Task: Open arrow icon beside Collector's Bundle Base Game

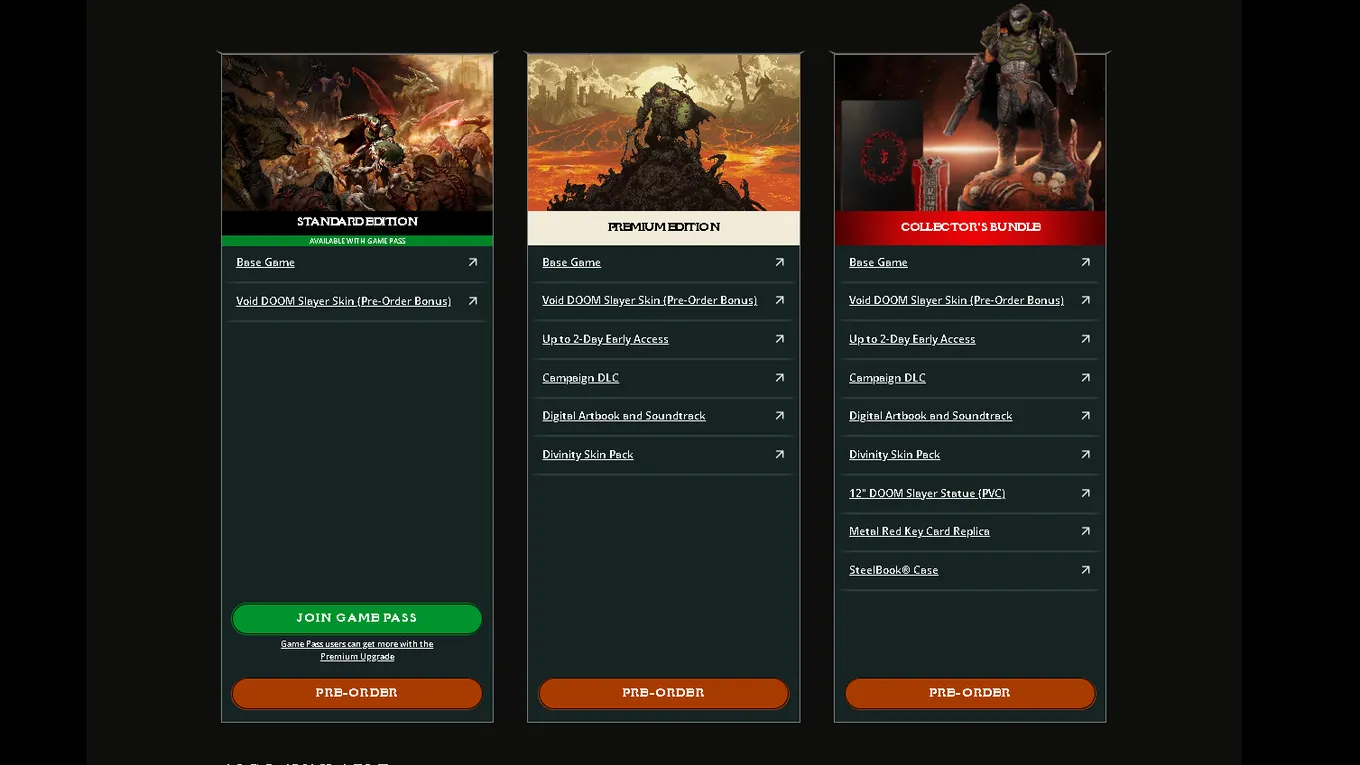Action: [1085, 262]
